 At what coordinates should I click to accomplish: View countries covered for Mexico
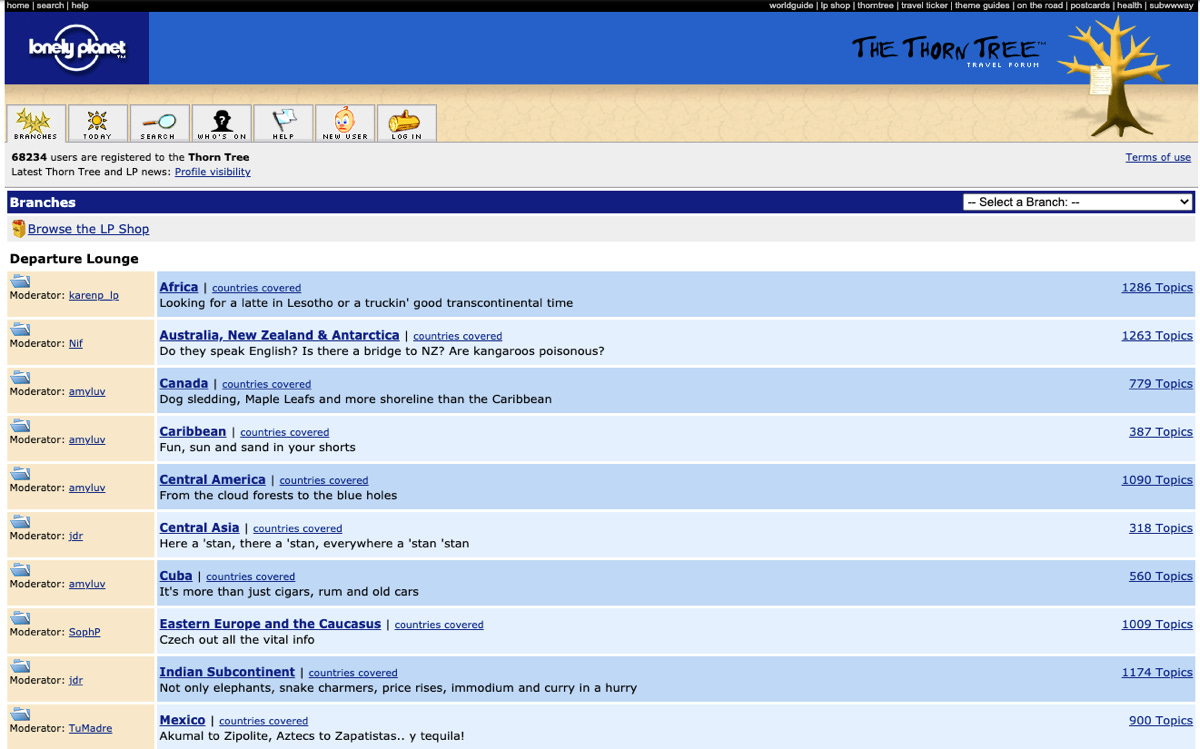(x=263, y=720)
